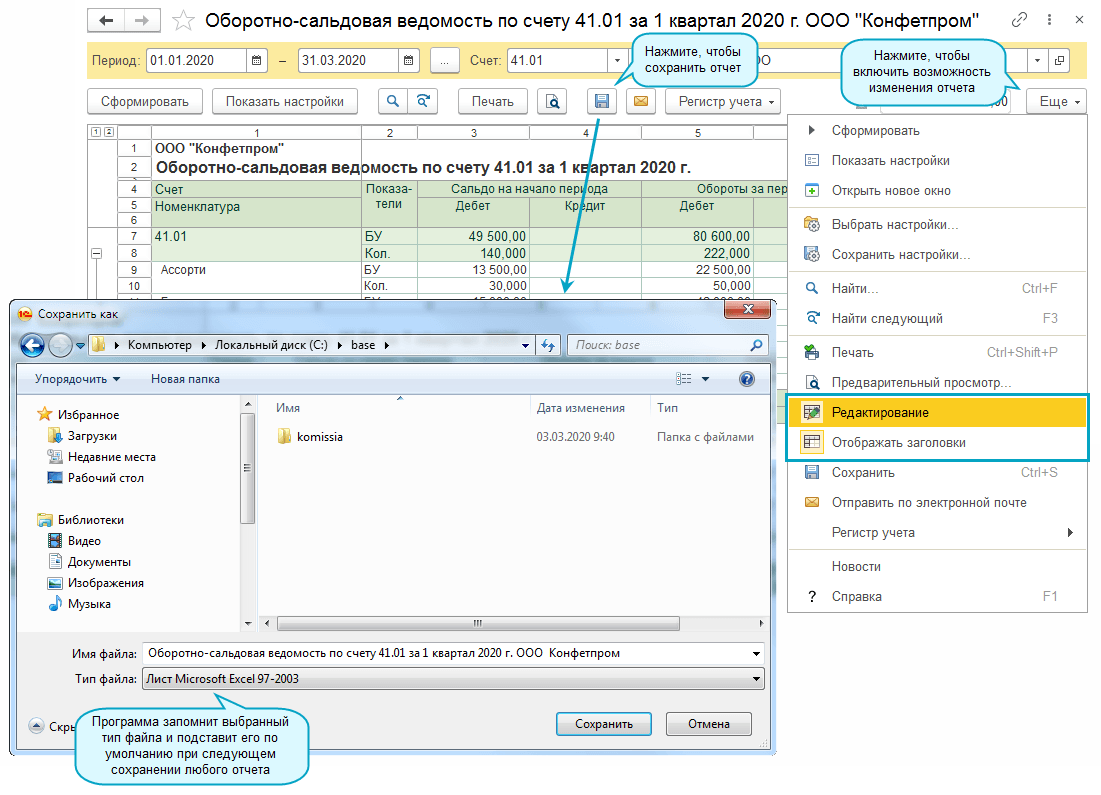The image size is (1101, 795).
Task: Select Печать in the Еще menu
Action: (x=937, y=352)
